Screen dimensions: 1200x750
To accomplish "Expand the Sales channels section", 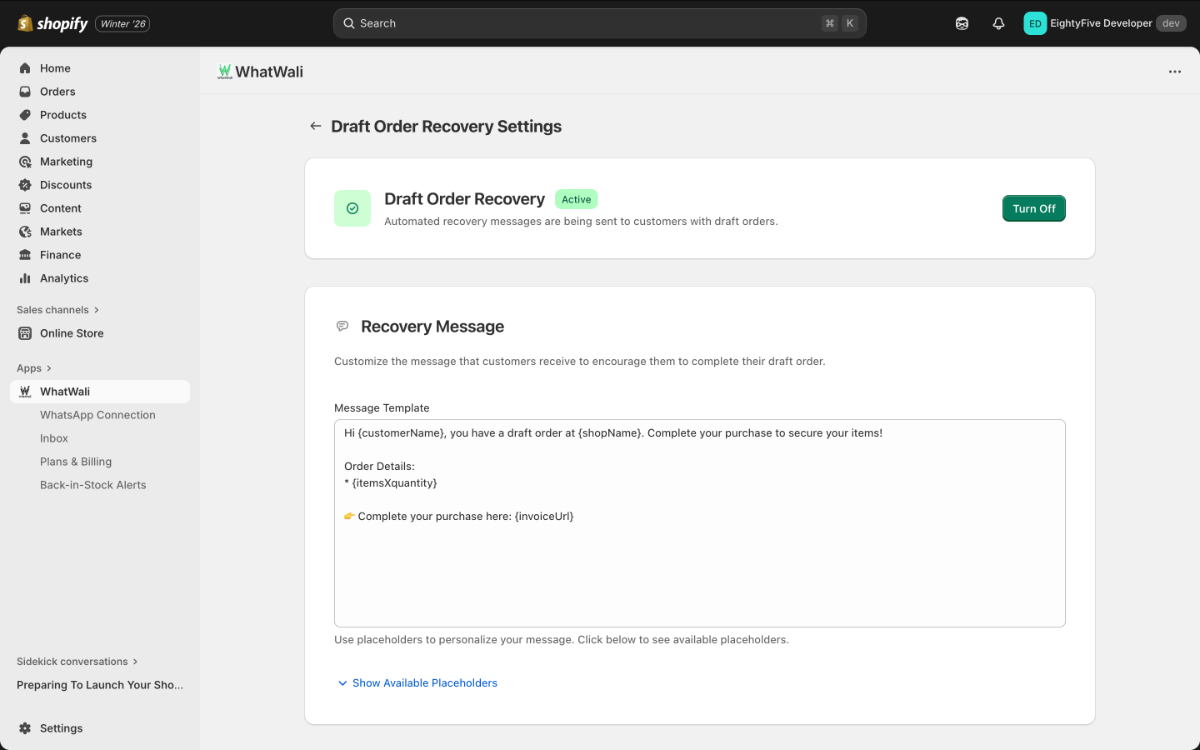I will pyautogui.click(x=54, y=309).
